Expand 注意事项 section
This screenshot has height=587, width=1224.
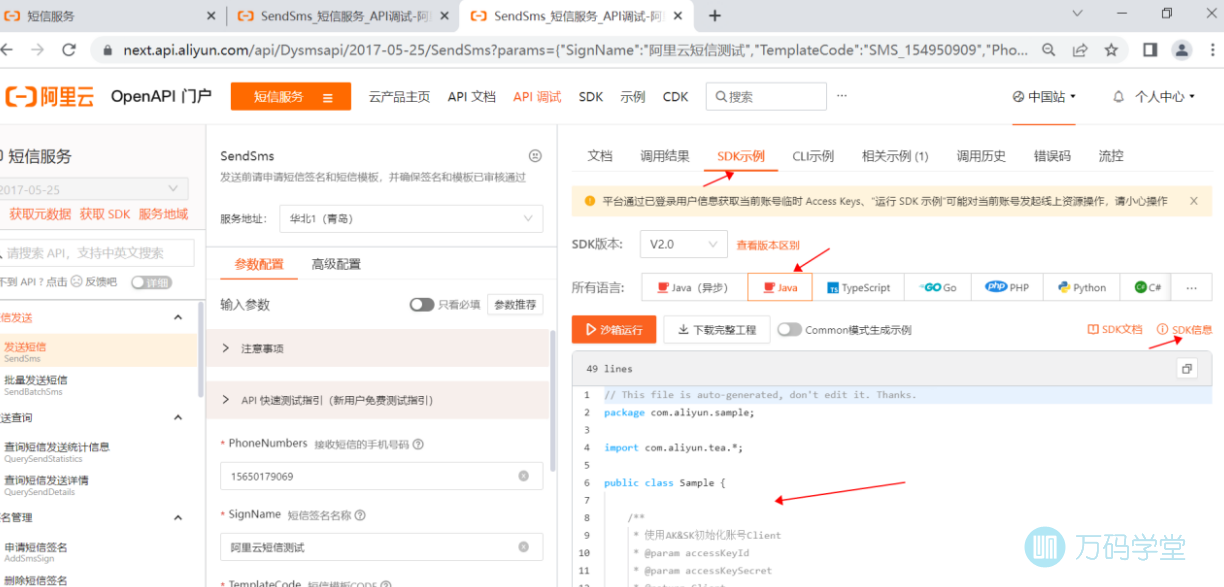(x=379, y=348)
